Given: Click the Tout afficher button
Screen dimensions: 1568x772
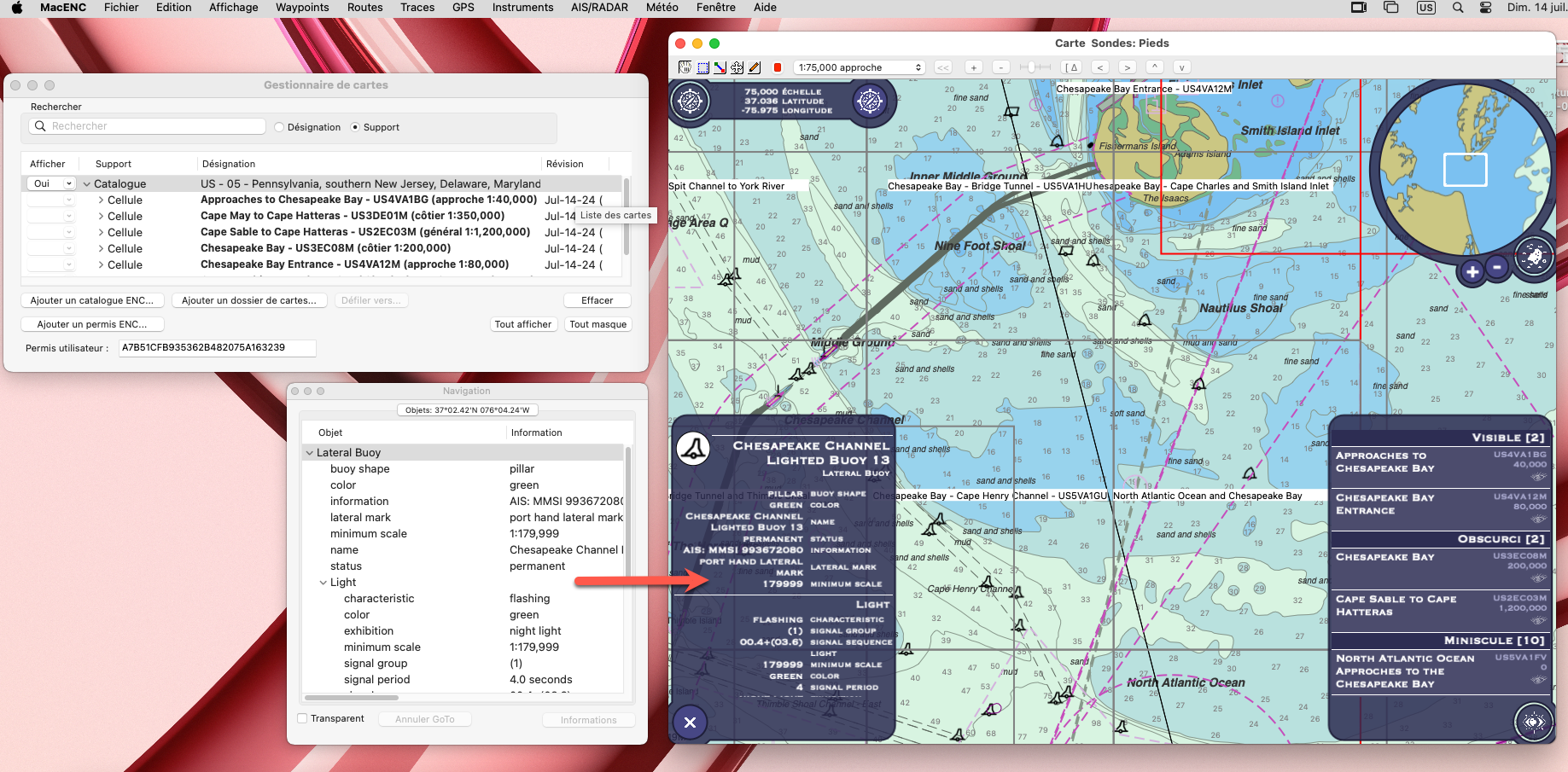Looking at the screenshot, I should tap(523, 324).
